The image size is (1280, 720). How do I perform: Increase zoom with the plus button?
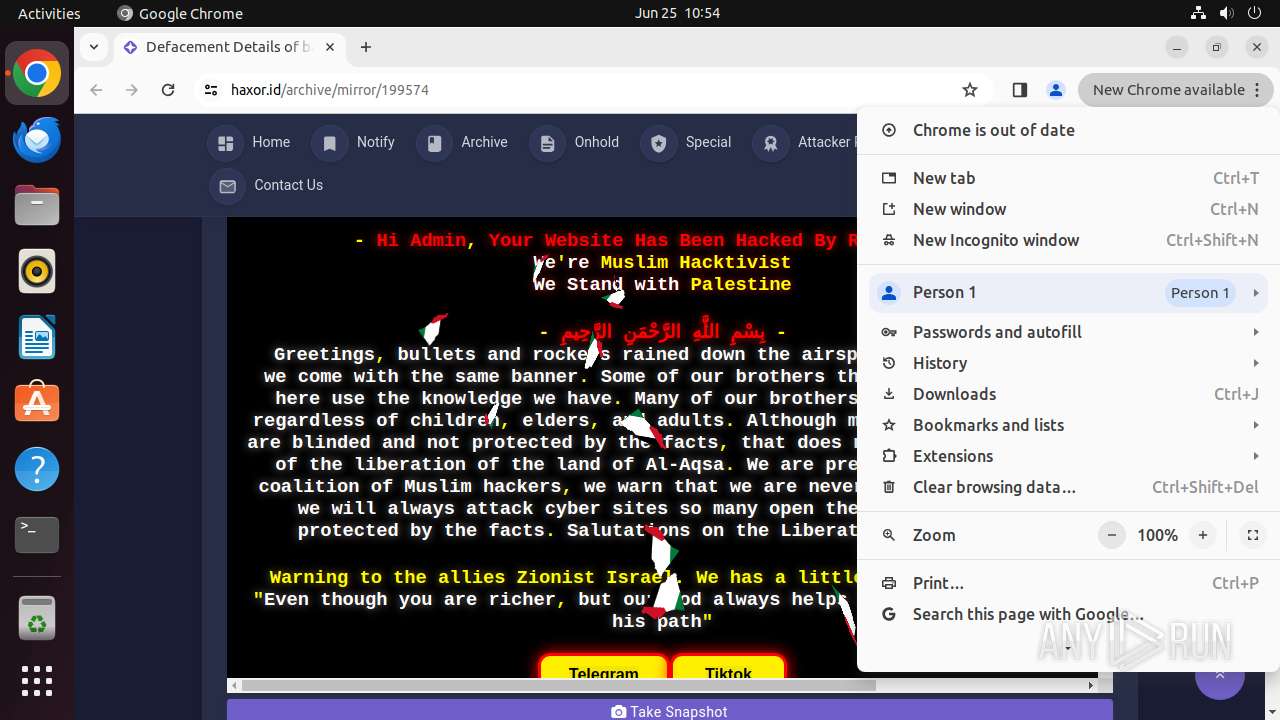coord(1203,535)
